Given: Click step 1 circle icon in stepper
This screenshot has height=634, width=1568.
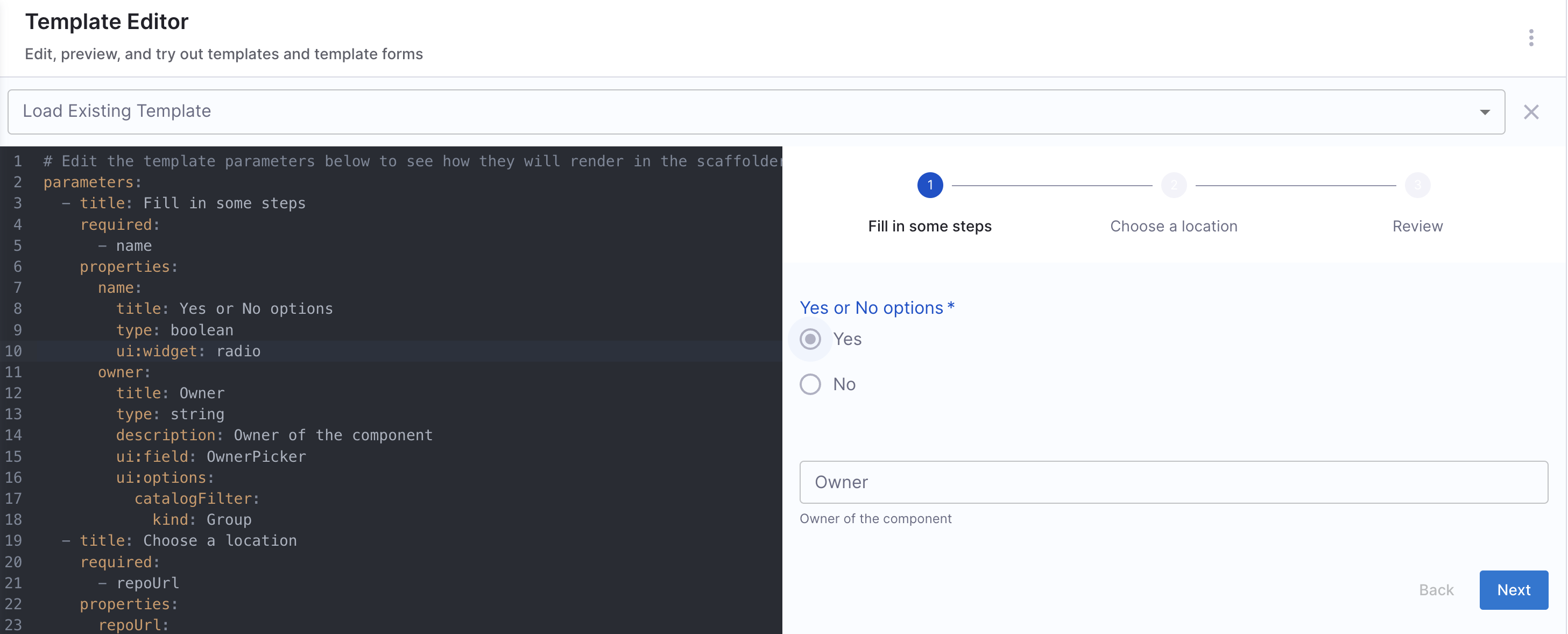Looking at the screenshot, I should tap(929, 185).
